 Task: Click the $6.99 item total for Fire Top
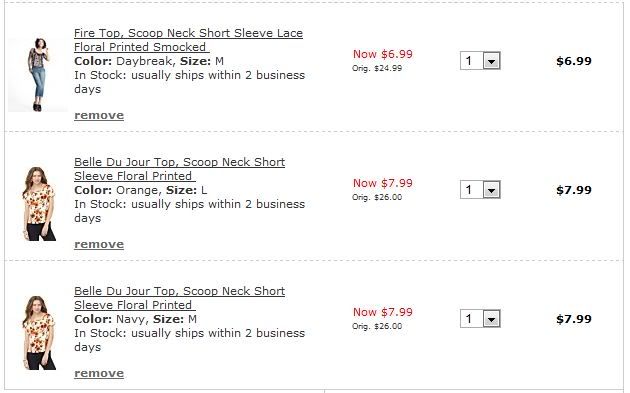[x=574, y=61]
